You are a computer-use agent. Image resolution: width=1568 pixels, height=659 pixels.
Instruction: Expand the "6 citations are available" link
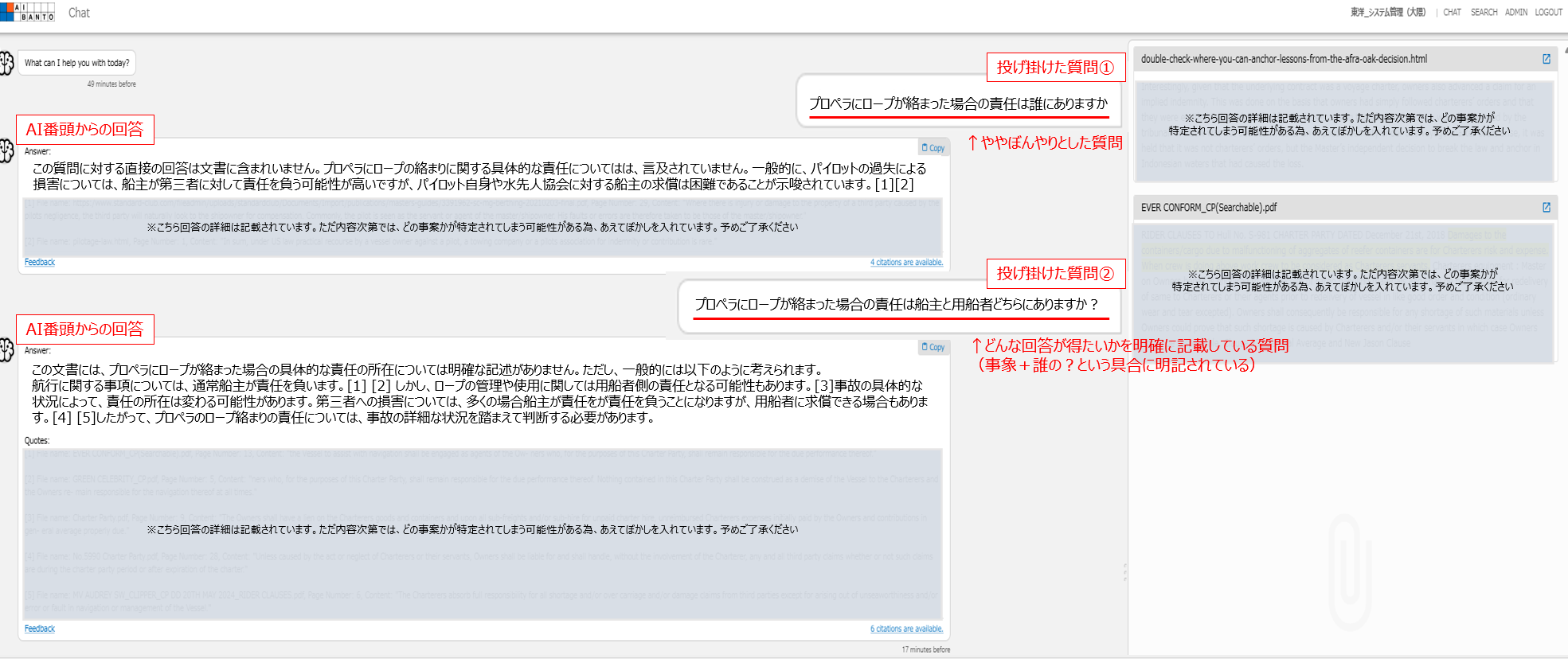(906, 629)
